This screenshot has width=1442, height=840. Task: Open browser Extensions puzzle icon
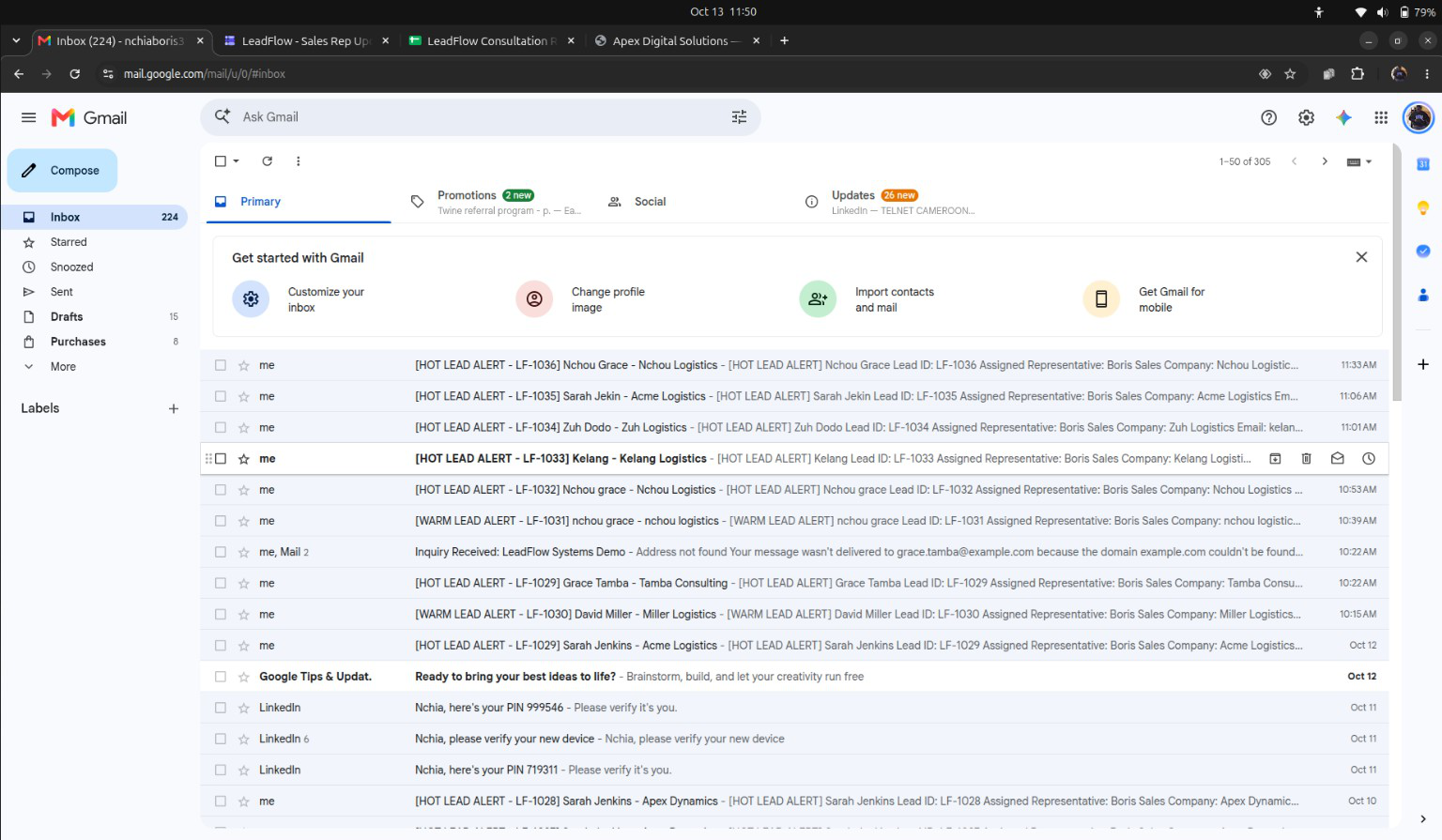click(1358, 74)
